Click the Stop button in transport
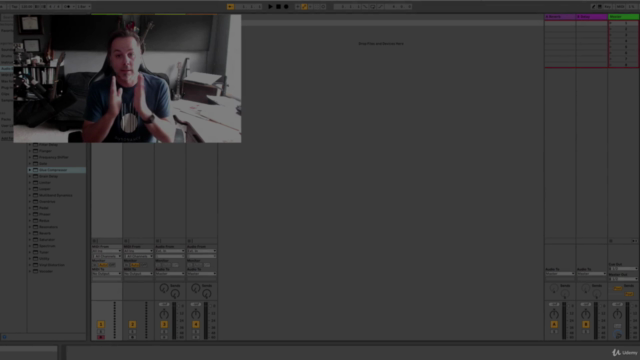Viewport: 640px width, 360px height. coord(278,7)
